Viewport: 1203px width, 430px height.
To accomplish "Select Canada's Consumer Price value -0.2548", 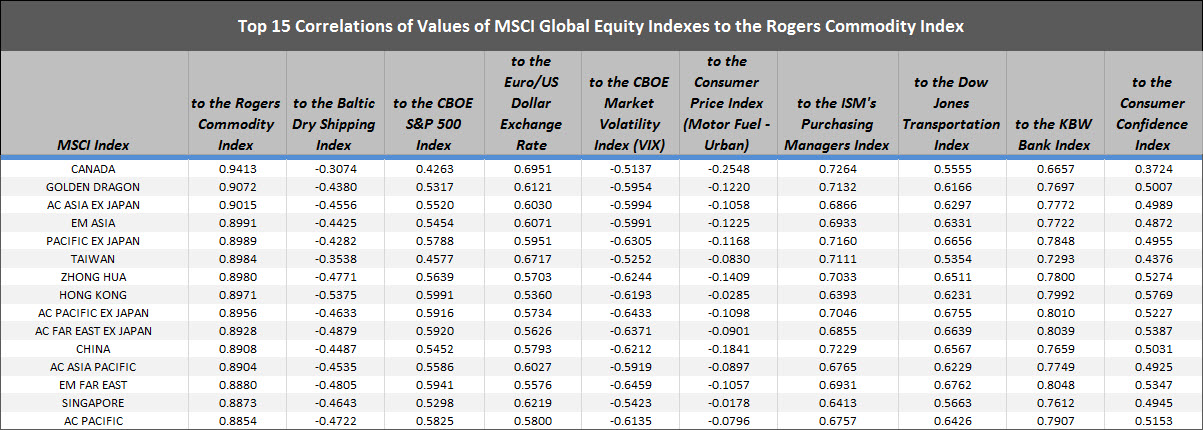I will pyautogui.click(x=726, y=170).
